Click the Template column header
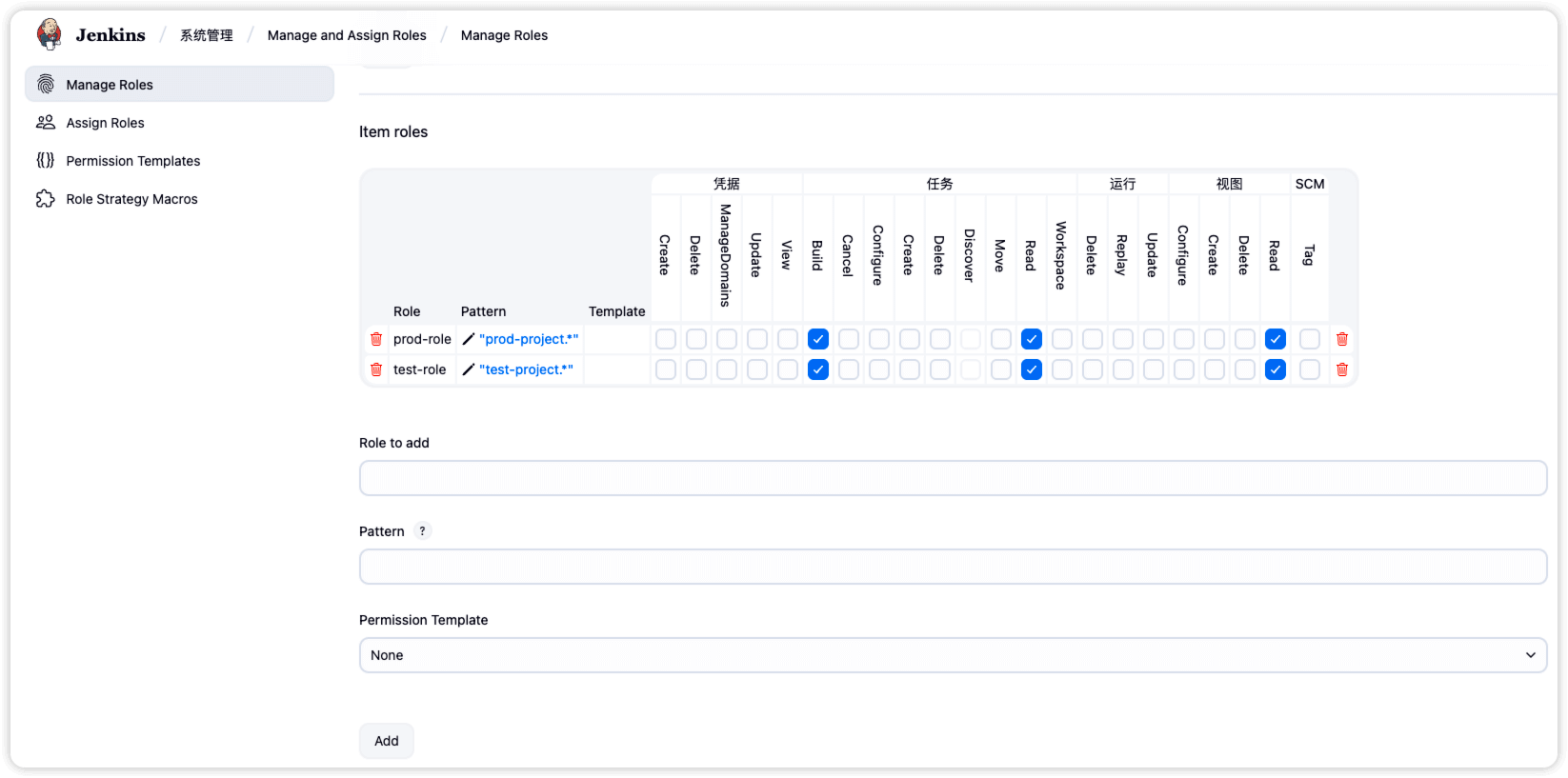Image resolution: width=1568 pixels, height=778 pixels. coord(616,311)
